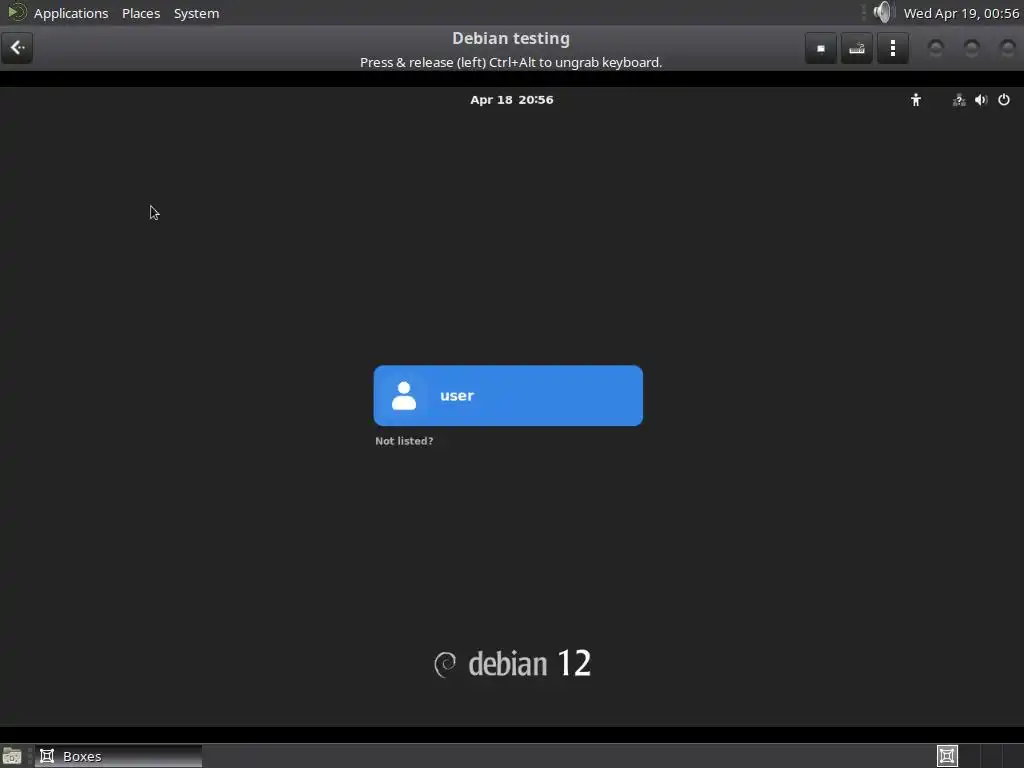Click the show desktop icon in bottom panel
Image resolution: width=1024 pixels, height=768 pixels.
pos(12,756)
